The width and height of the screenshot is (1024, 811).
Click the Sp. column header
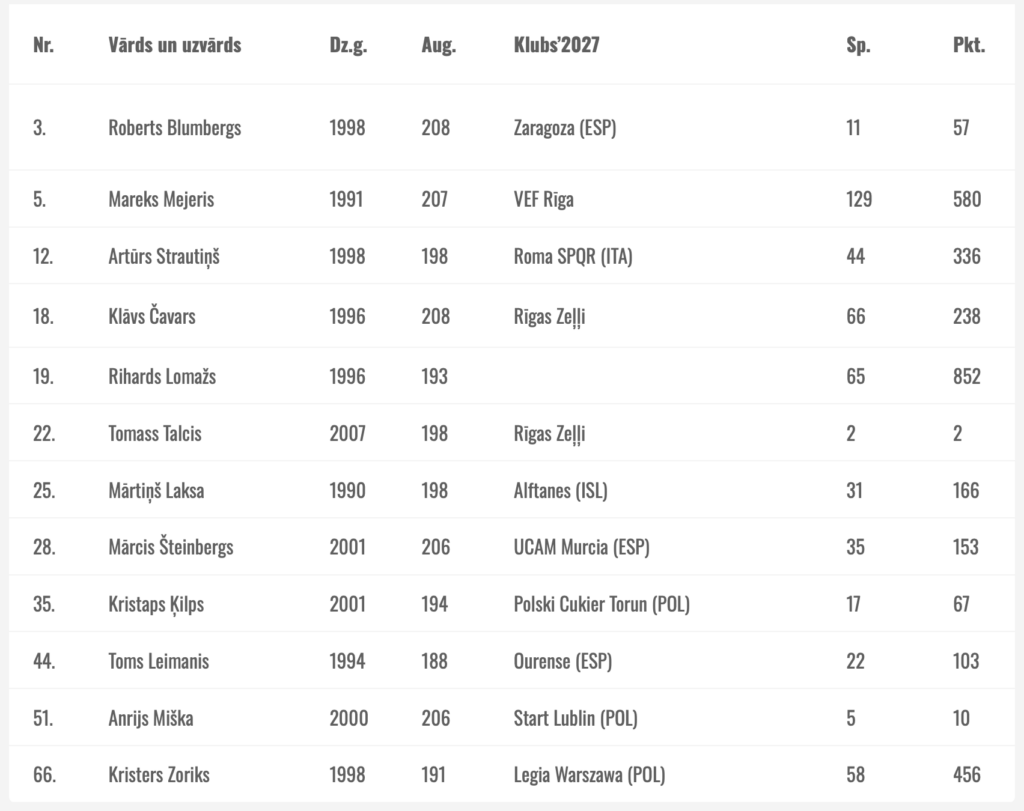(x=858, y=45)
